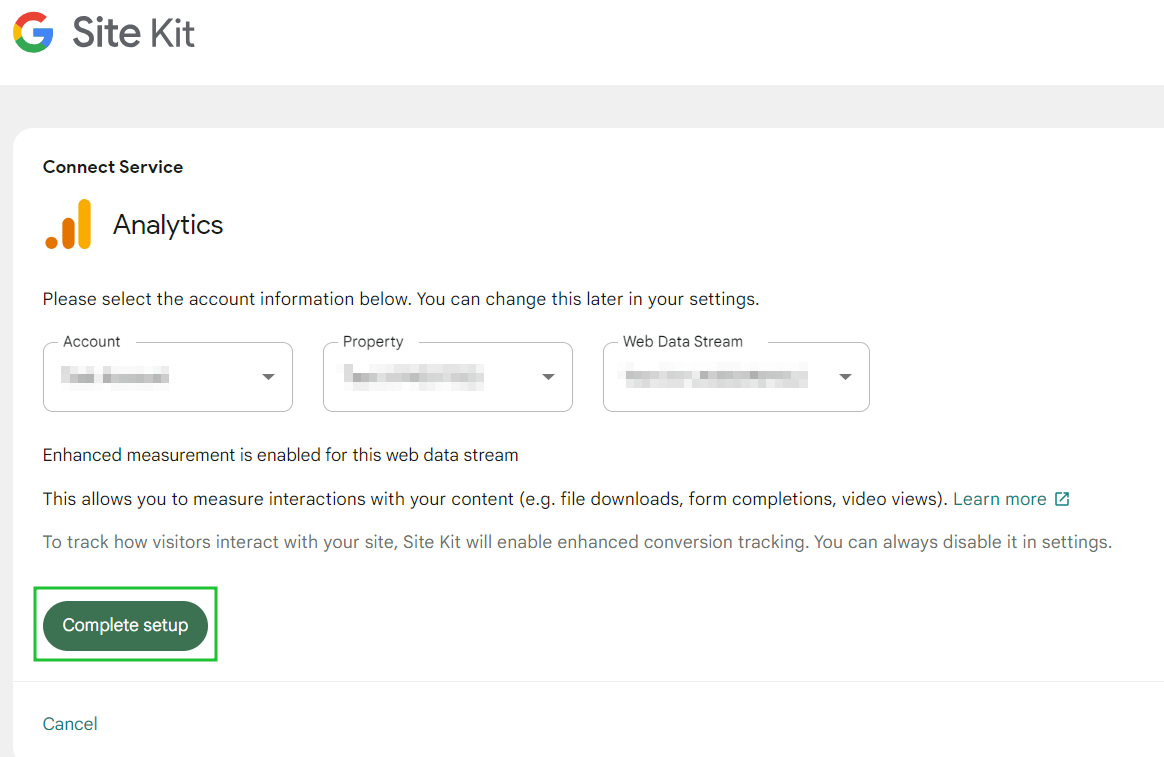Click the Complete setup button

[125, 626]
